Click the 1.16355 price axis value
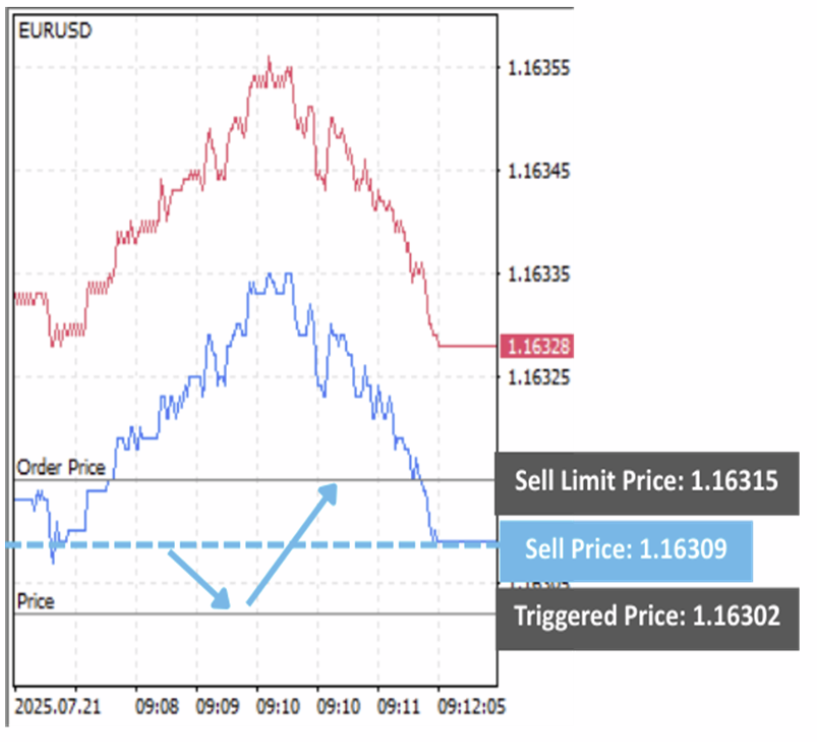The image size is (817, 742). point(538,69)
